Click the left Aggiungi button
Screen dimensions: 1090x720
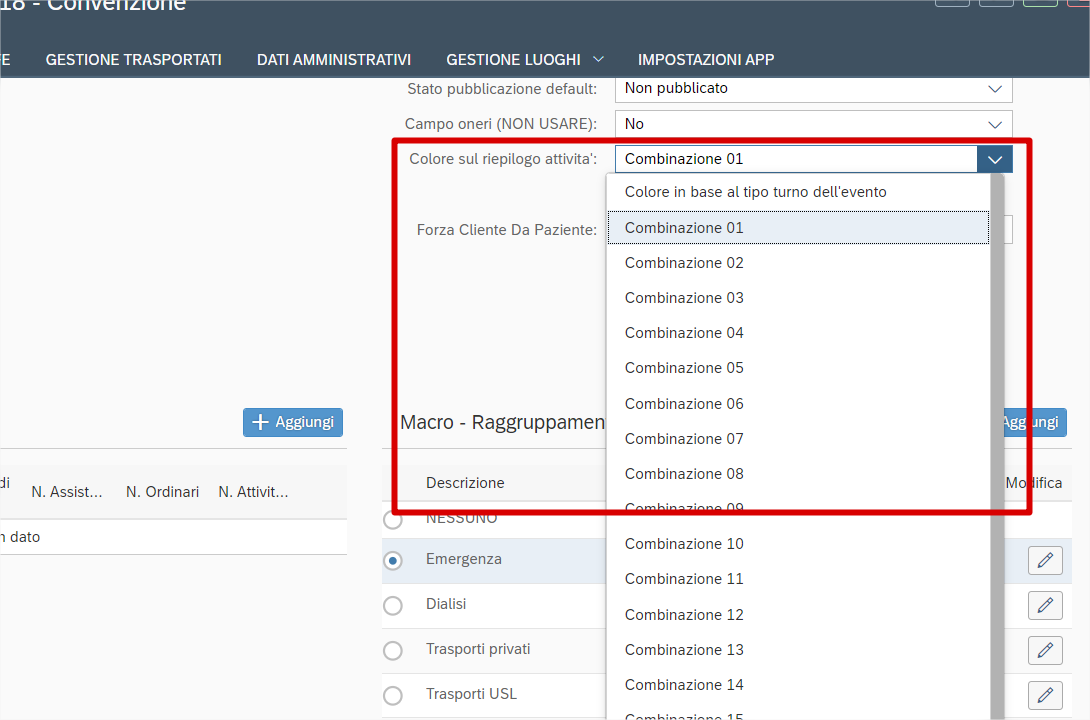click(293, 422)
